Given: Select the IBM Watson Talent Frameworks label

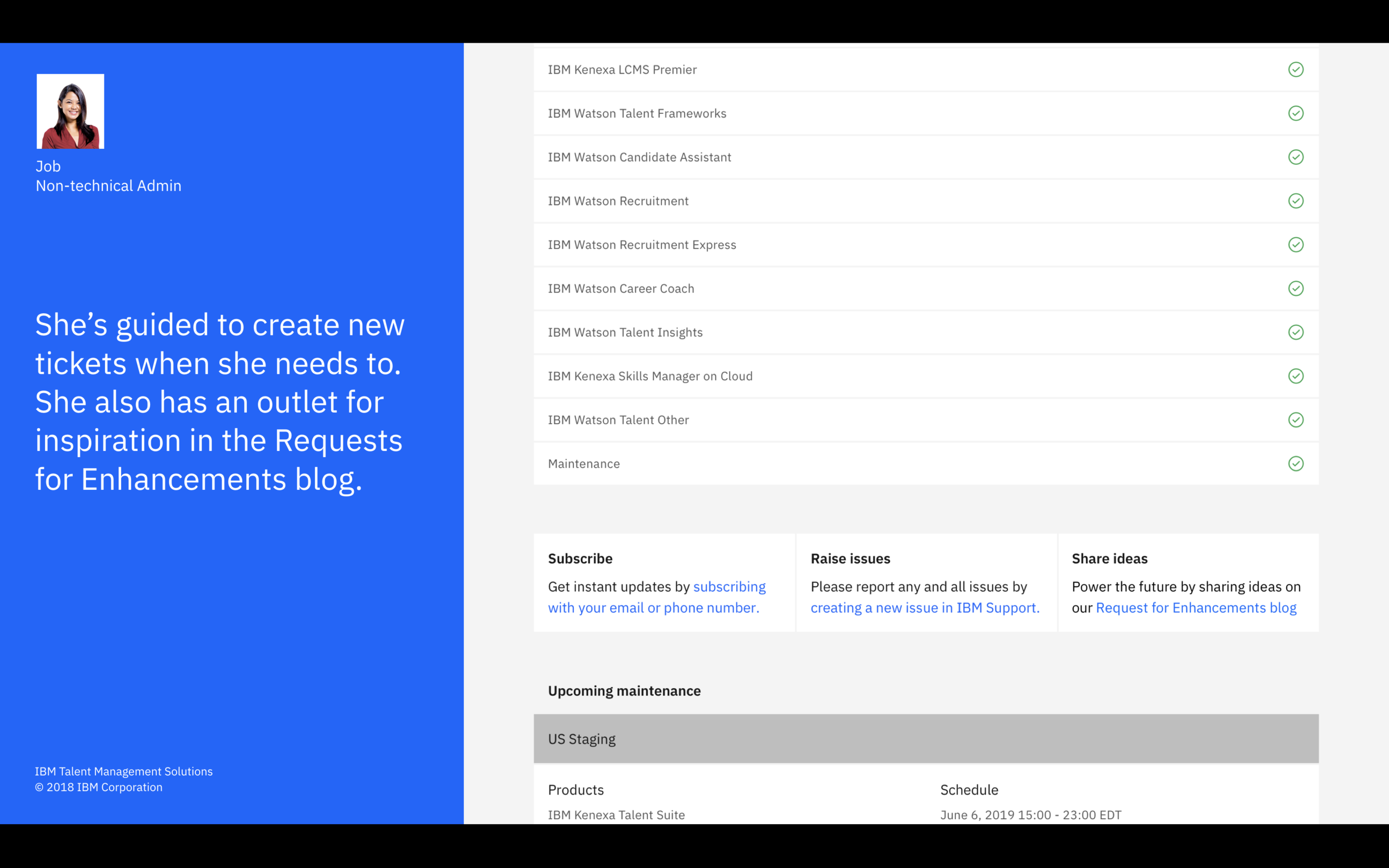Looking at the screenshot, I should coord(637,113).
